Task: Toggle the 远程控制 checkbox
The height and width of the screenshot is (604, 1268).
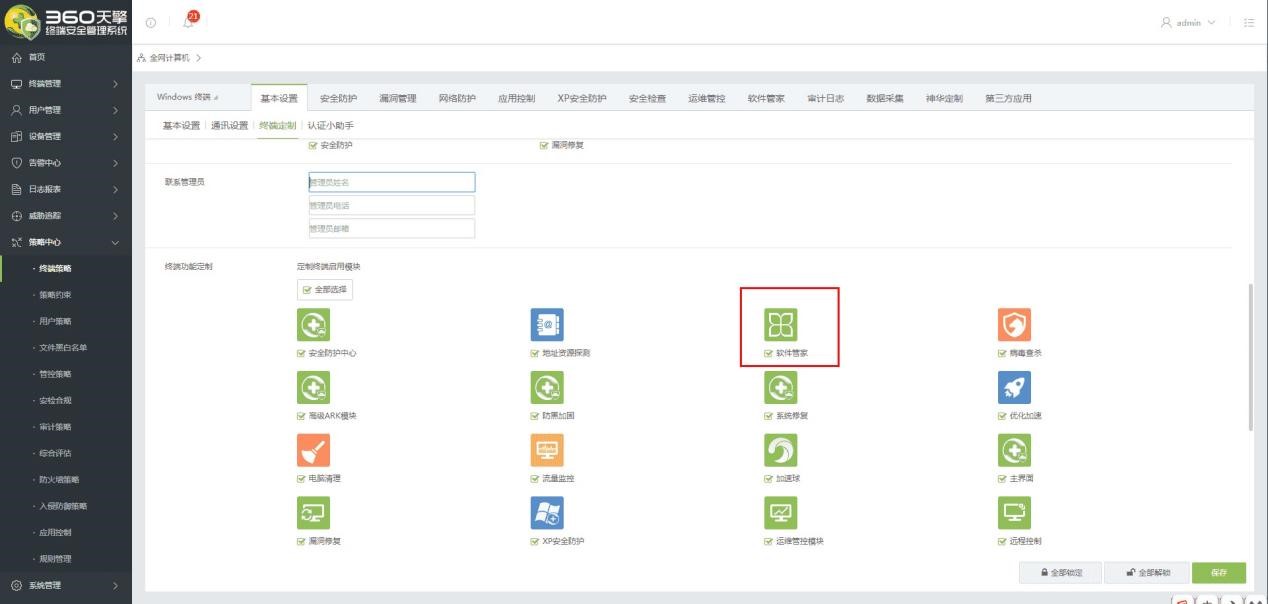Action: point(1002,541)
